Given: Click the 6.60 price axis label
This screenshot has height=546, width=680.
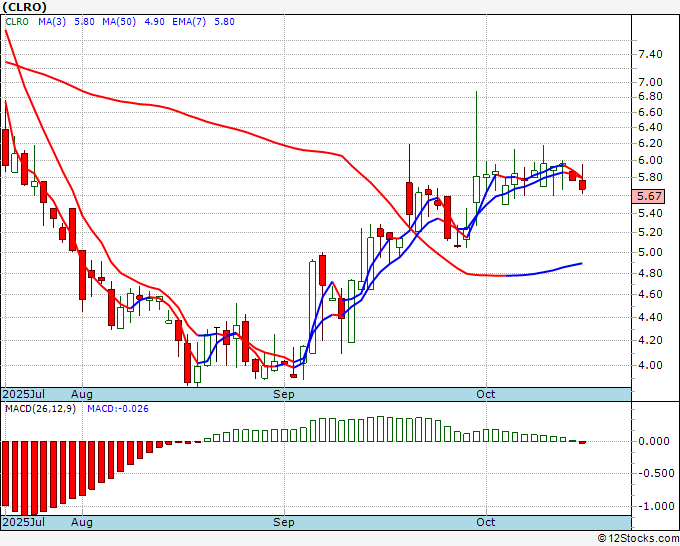Looking at the screenshot, I should point(650,112).
